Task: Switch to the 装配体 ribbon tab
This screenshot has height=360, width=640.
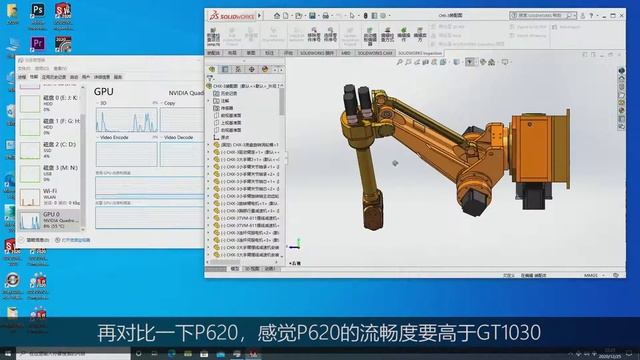Action: (213, 53)
